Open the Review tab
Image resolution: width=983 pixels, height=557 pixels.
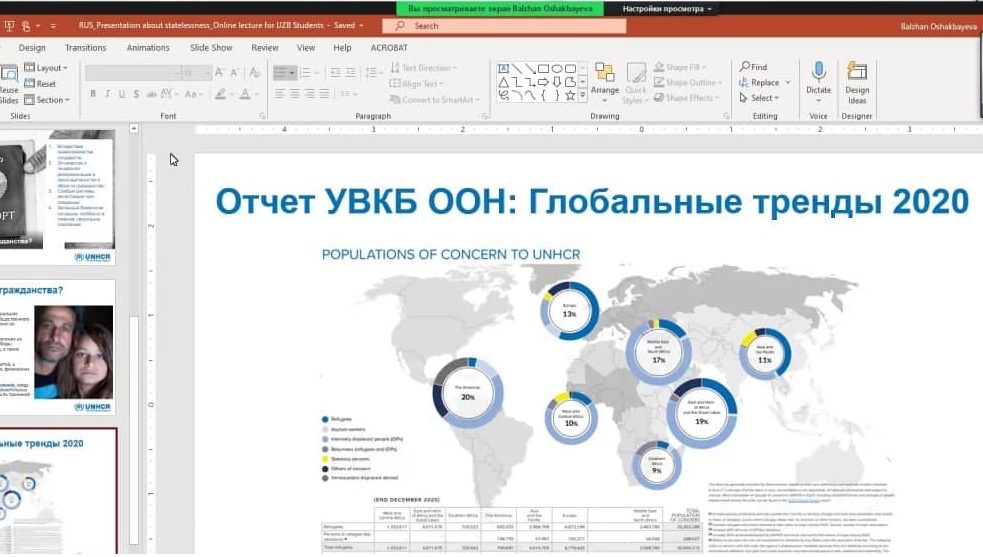pos(265,48)
